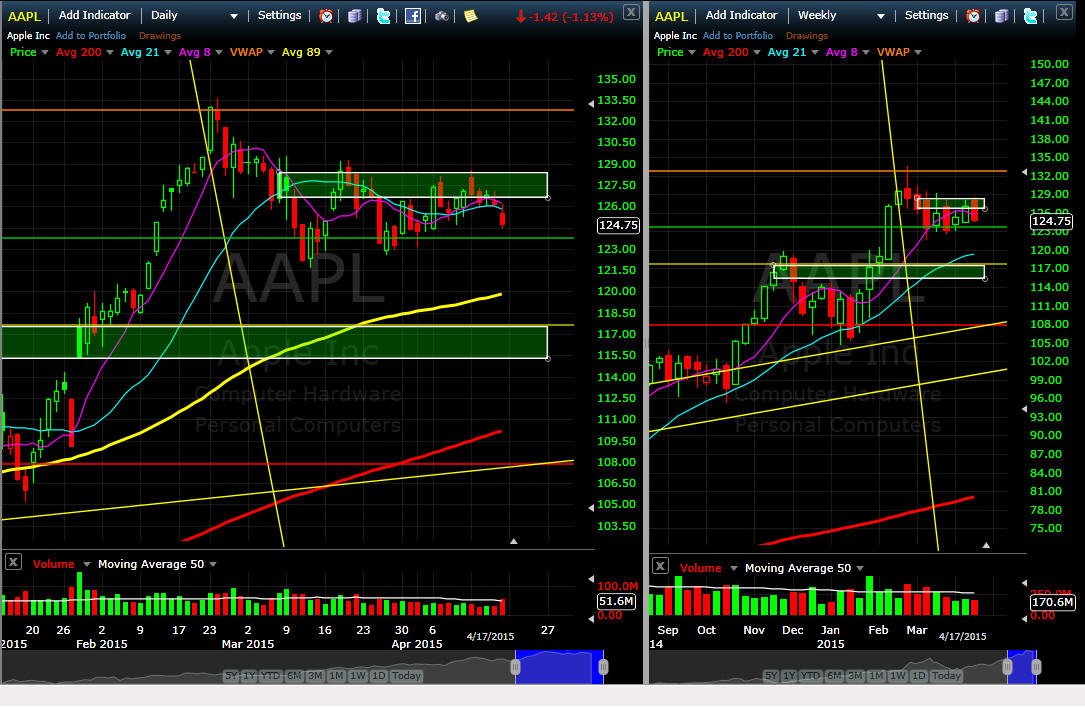Screen dimensions: 1085x708
Task: Select 6M range in Daily chart
Action: tap(294, 676)
